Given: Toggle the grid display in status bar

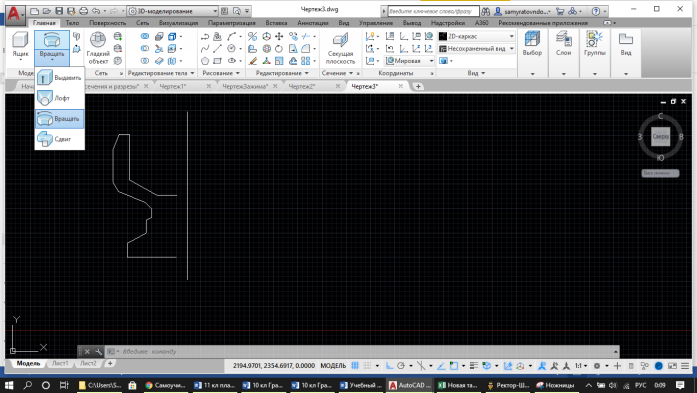Looking at the screenshot, I should pos(355,365).
